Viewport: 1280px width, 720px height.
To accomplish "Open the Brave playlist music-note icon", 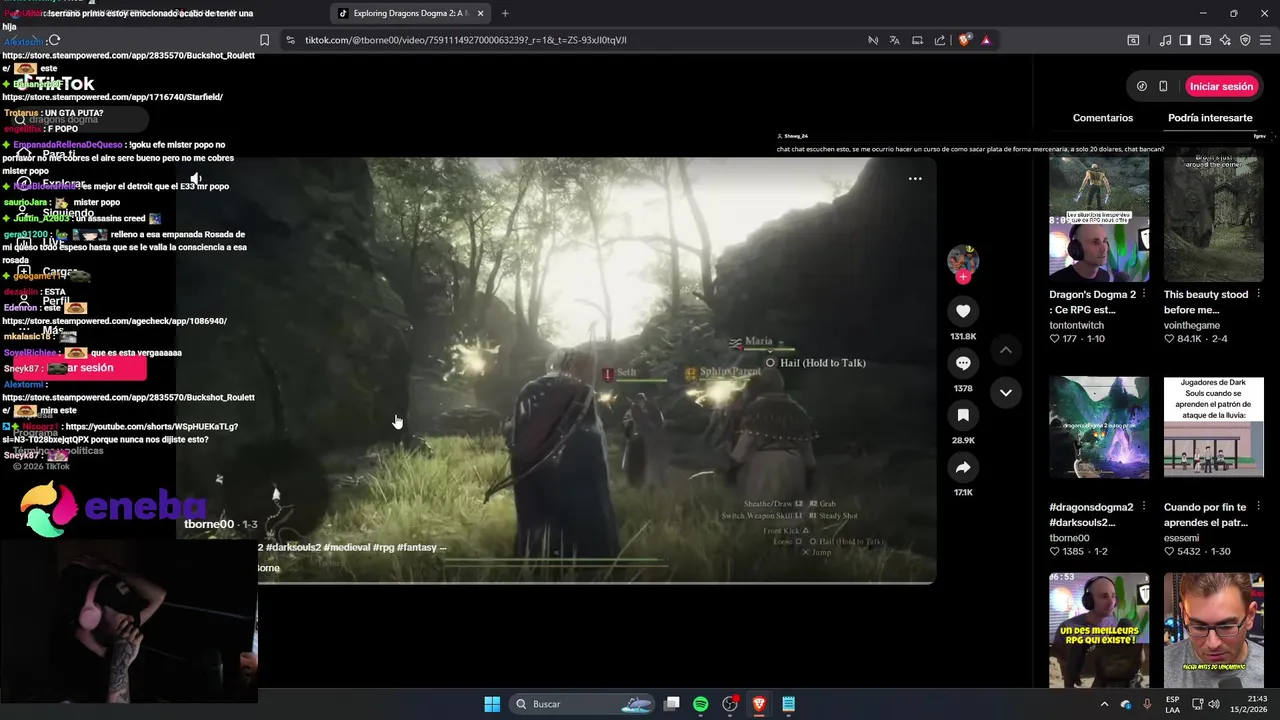I will click(x=1165, y=40).
